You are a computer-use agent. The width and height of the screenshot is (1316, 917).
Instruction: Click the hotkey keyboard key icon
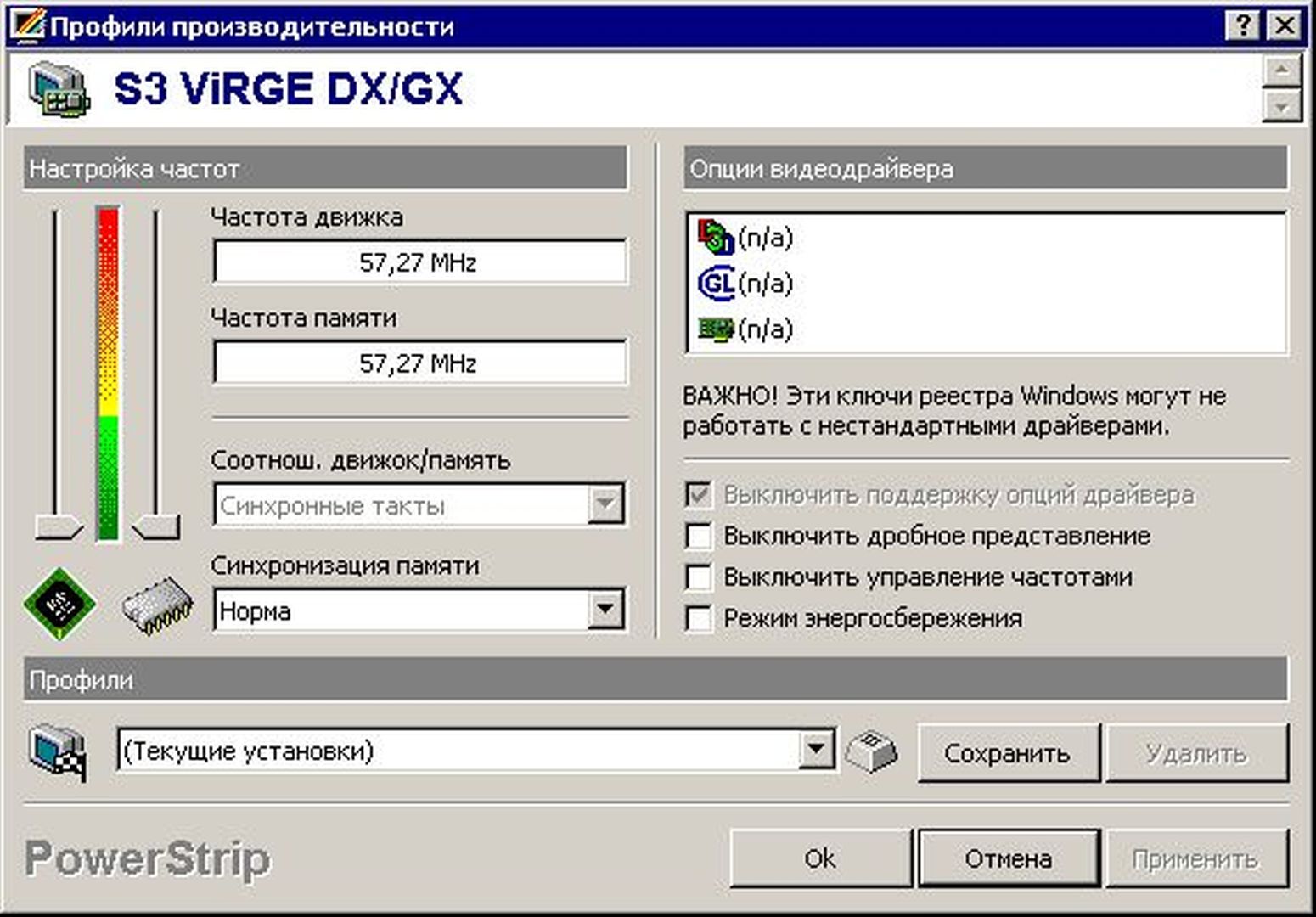tap(872, 751)
